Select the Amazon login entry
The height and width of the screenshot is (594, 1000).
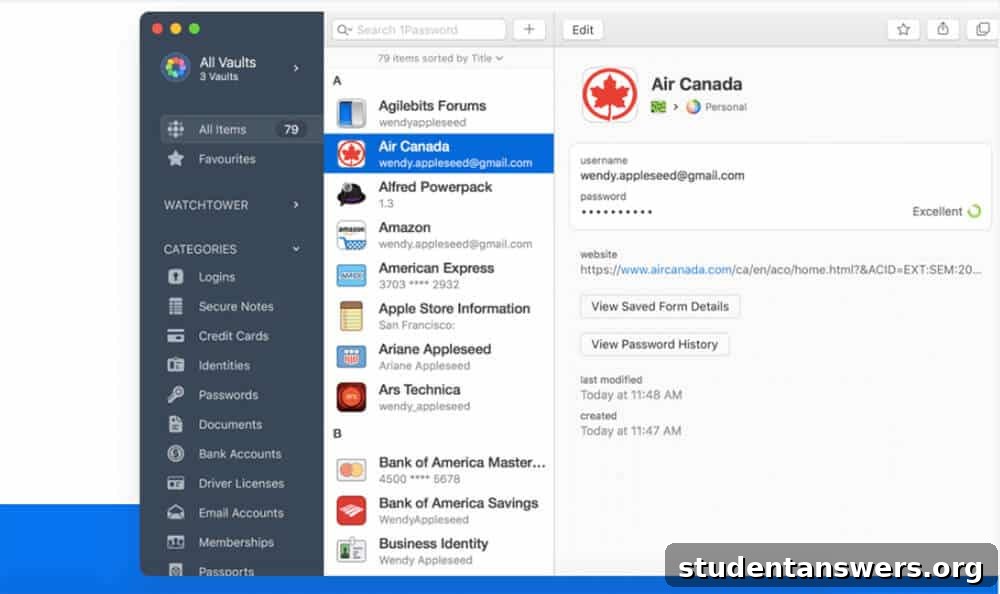439,234
